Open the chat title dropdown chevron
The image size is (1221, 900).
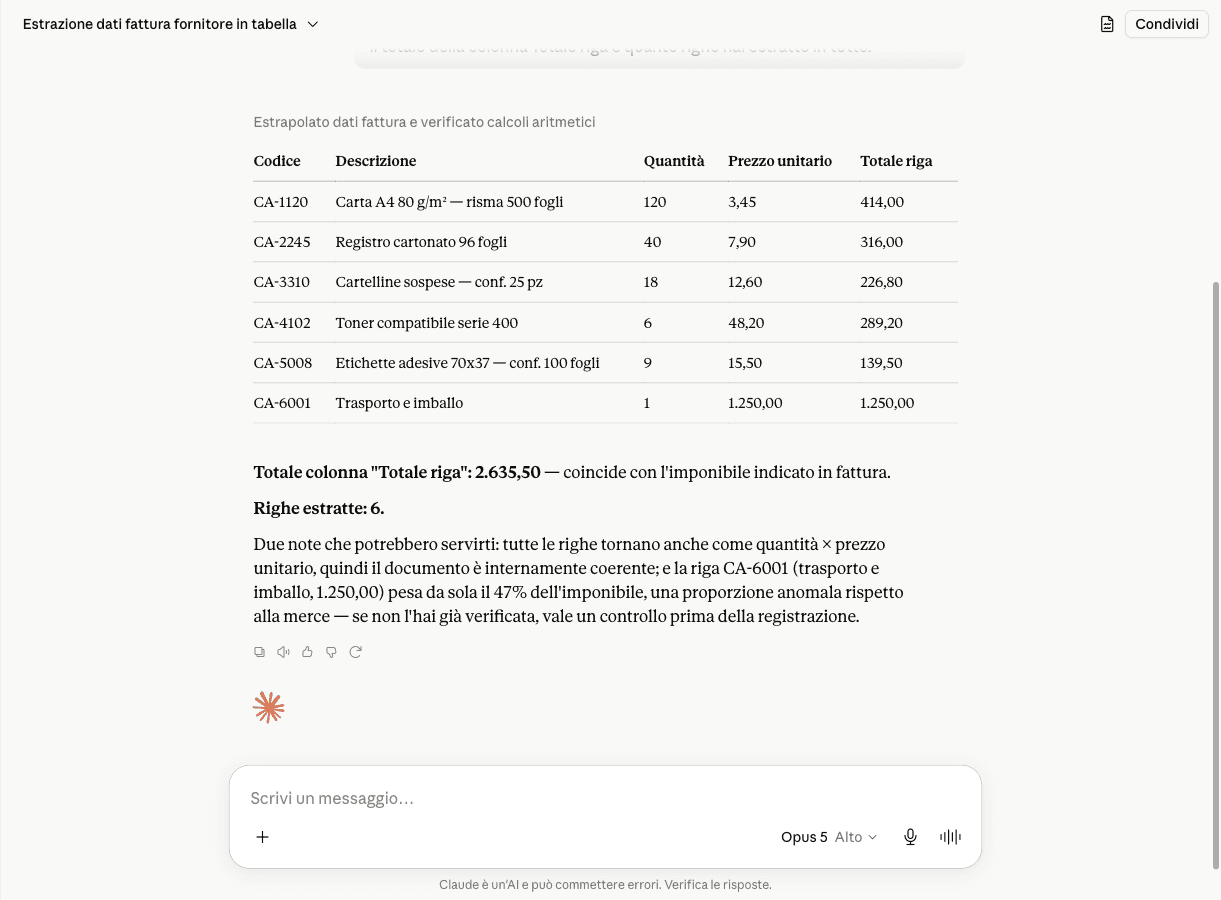(x=313, y=24)
